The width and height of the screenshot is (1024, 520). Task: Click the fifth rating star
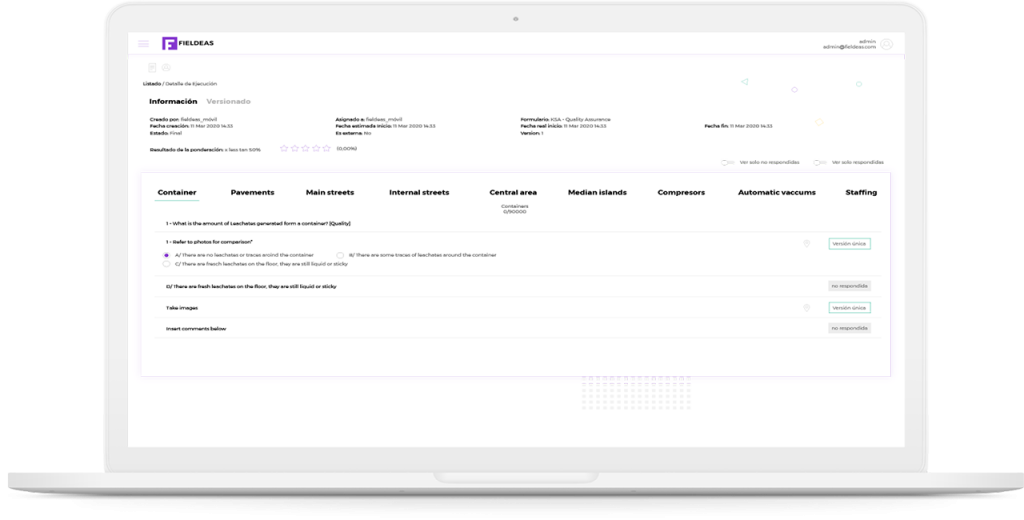(x=326, y=148)
